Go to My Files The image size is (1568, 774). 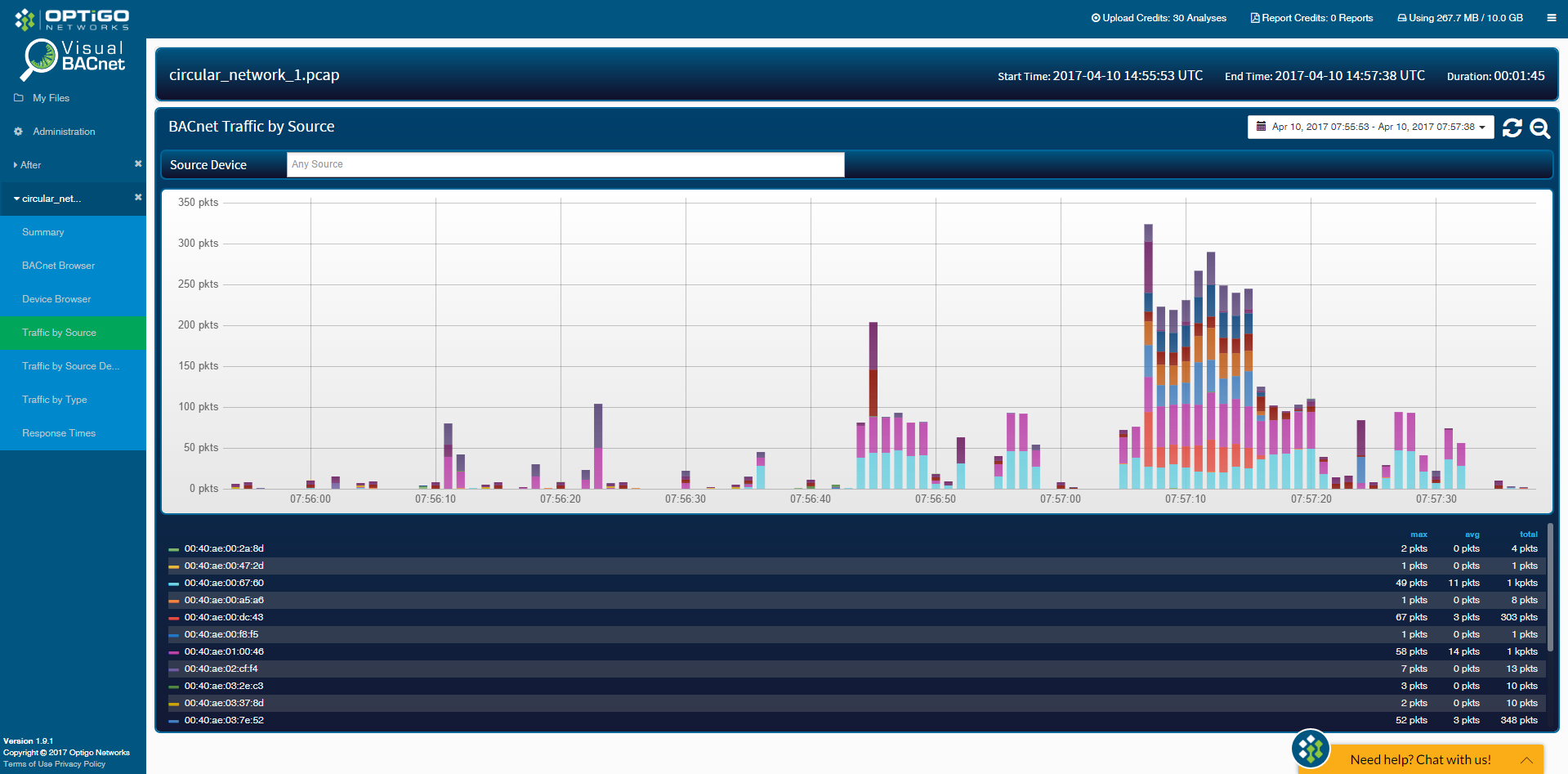click(51, 98)
